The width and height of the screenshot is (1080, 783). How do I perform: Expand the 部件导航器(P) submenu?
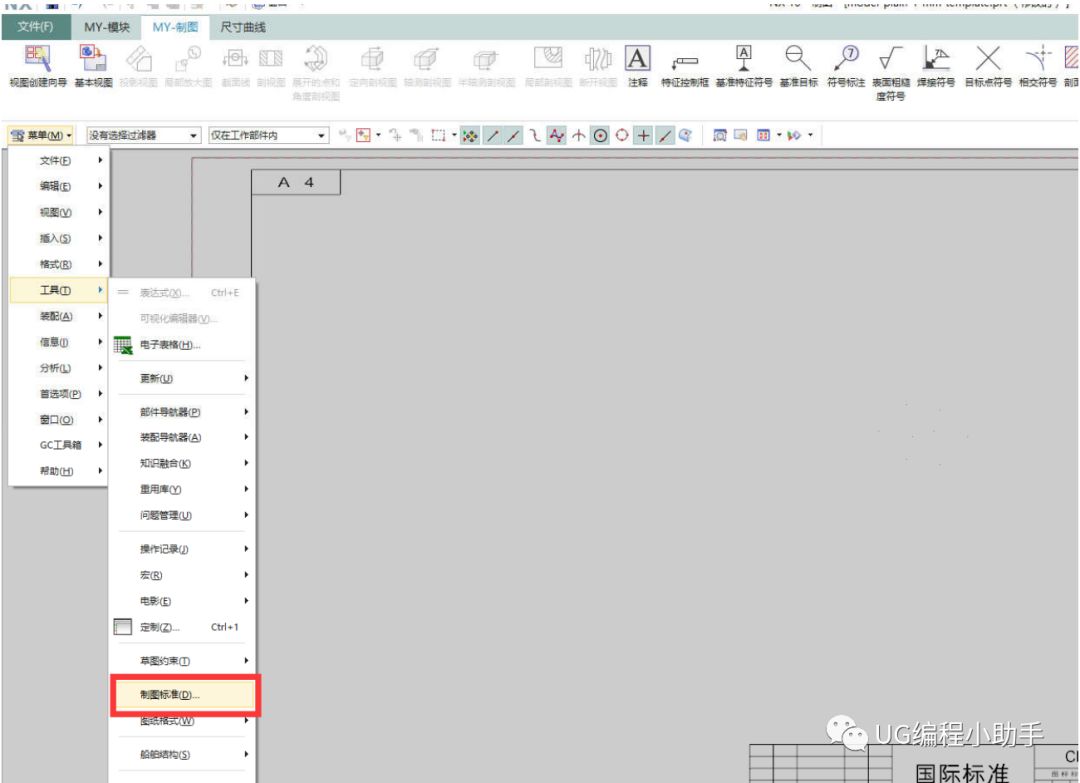(183, 412)
